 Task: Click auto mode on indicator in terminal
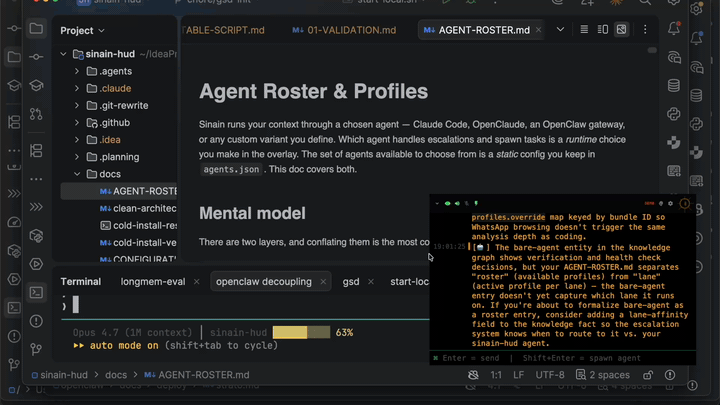point(124,345)
